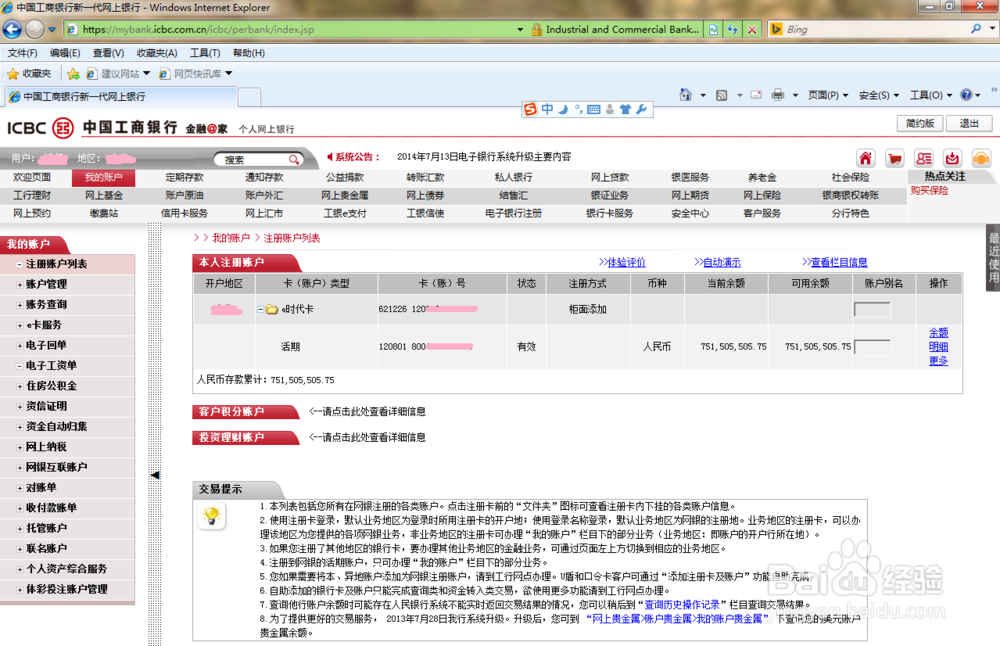The width and height of the screenshot is (1000, 646).
Task: Toggle Compatibility View in the address bar
Action: [x=712, y=30]
